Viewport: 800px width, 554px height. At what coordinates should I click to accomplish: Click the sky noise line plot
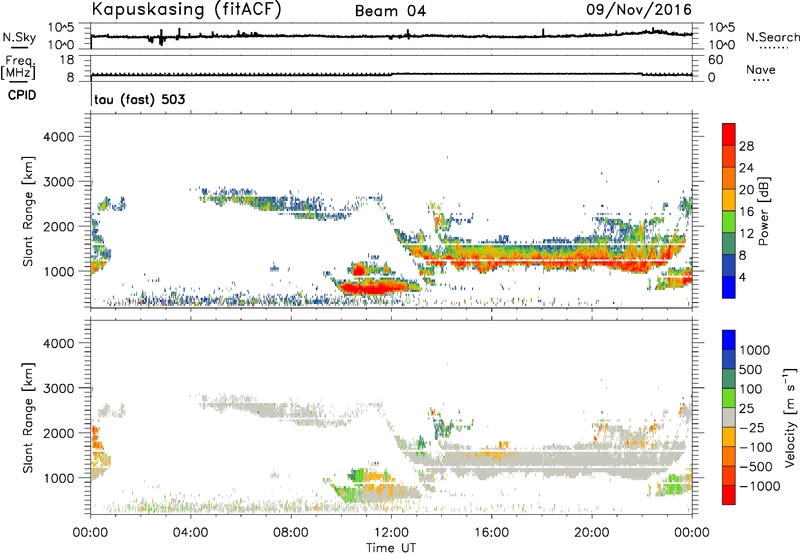391,36
